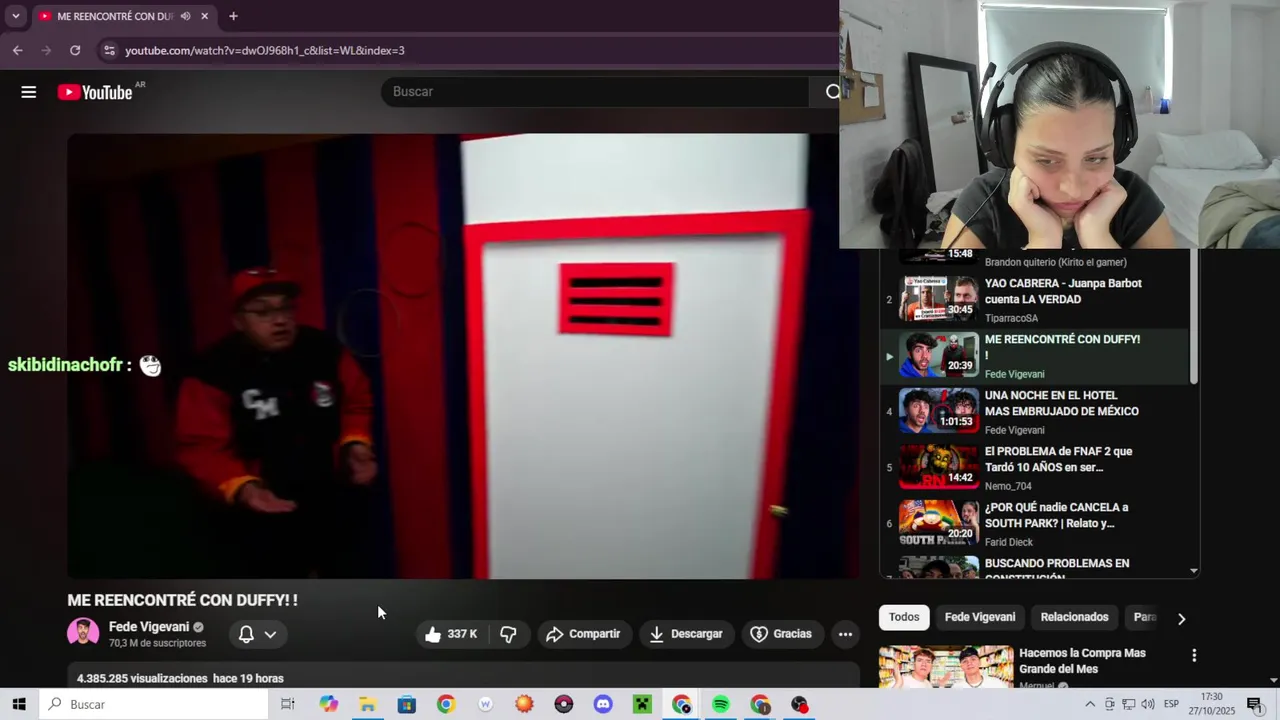Open Spotify from the taskbar

(x=721, y=704)
